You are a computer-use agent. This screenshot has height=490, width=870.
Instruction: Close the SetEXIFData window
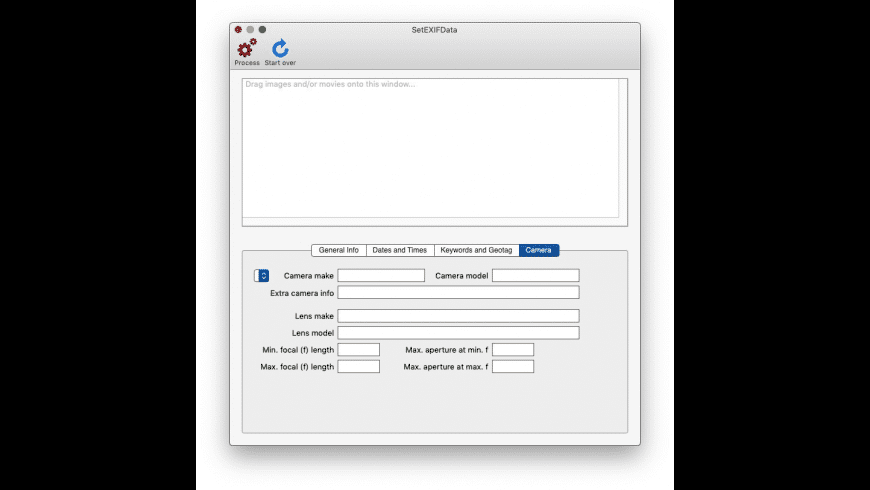(x=238, y=29)
